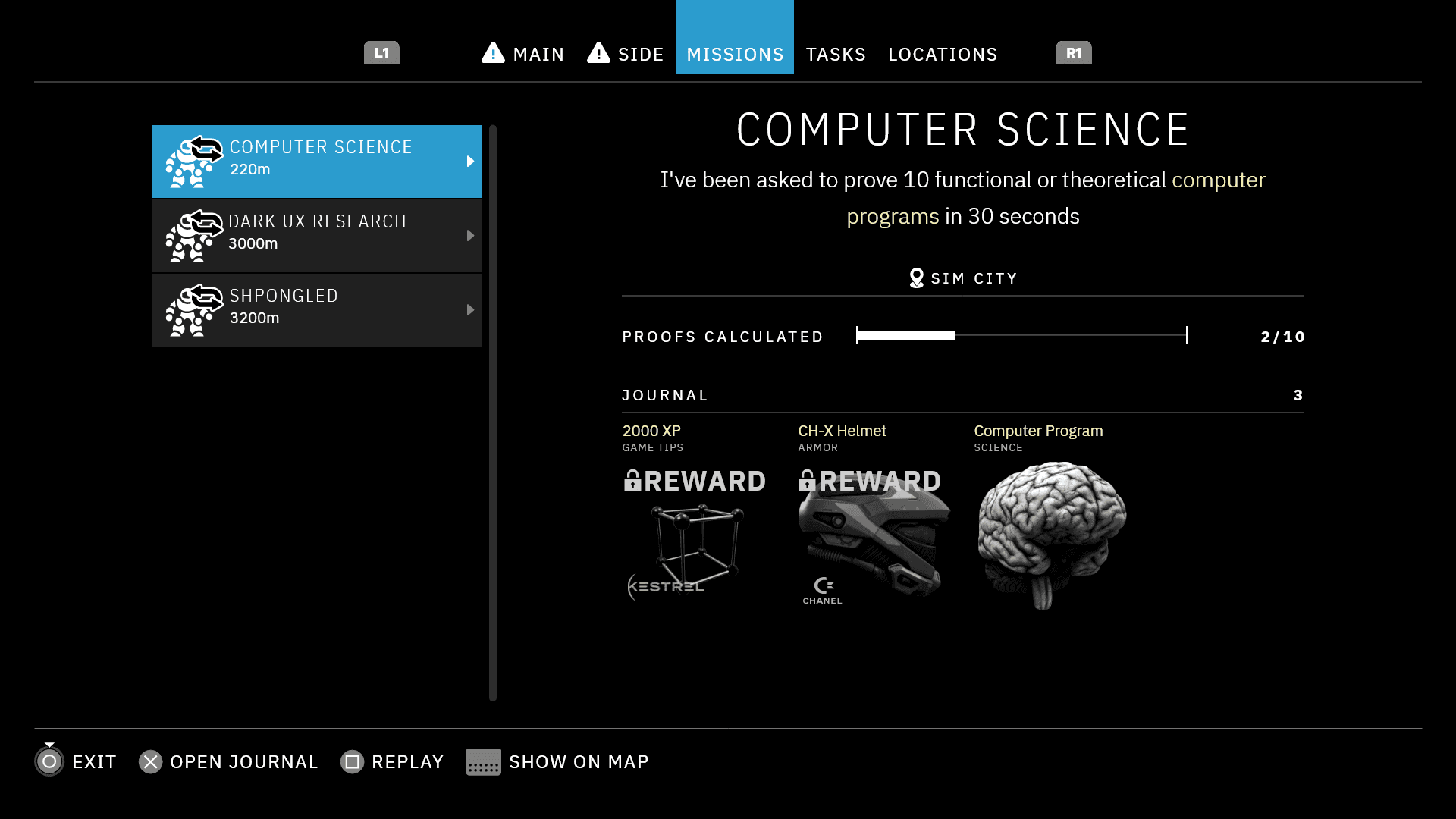Select the Dark UX Research mission name
Screen dimensions: 1456x819
pyautogui.click(x=318, y=221)
